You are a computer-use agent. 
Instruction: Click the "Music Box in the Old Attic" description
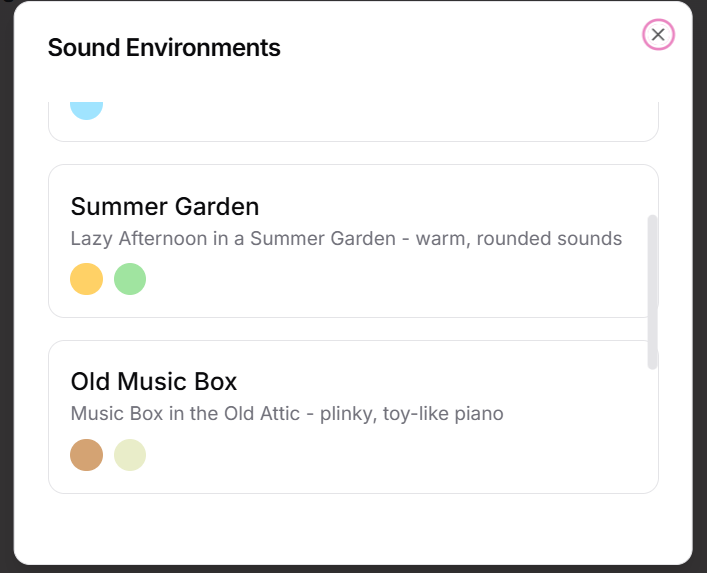coord(185,414)
